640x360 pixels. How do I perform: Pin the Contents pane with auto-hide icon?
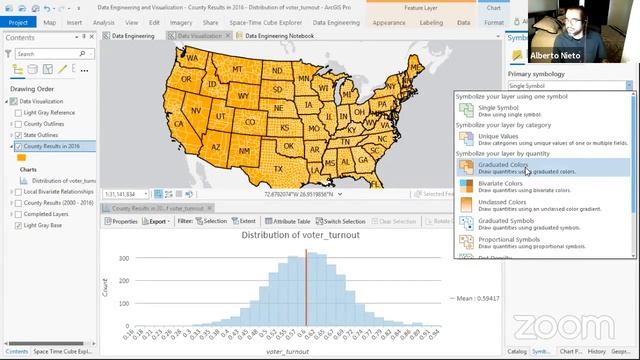pyautogui.click(x=84, y=37)
